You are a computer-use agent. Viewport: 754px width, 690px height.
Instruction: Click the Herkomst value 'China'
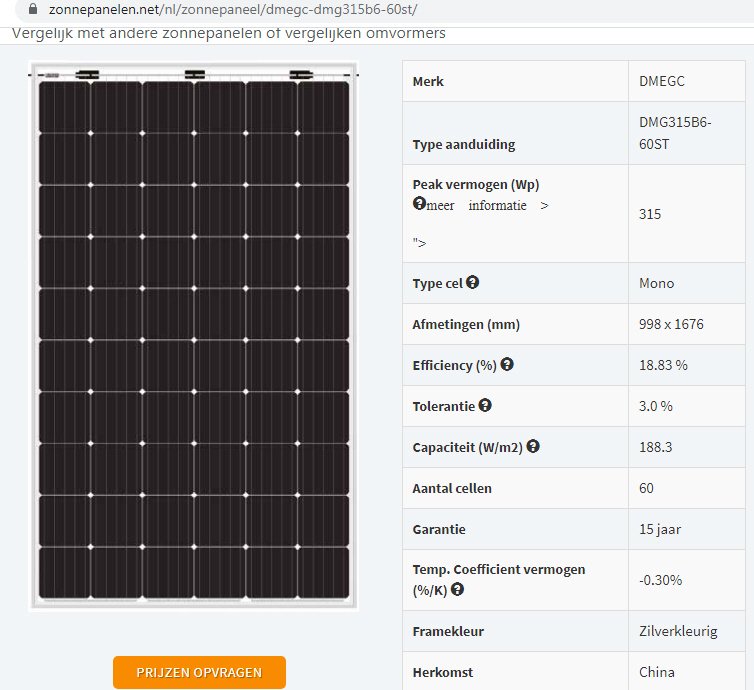click(x=657, y=672)
